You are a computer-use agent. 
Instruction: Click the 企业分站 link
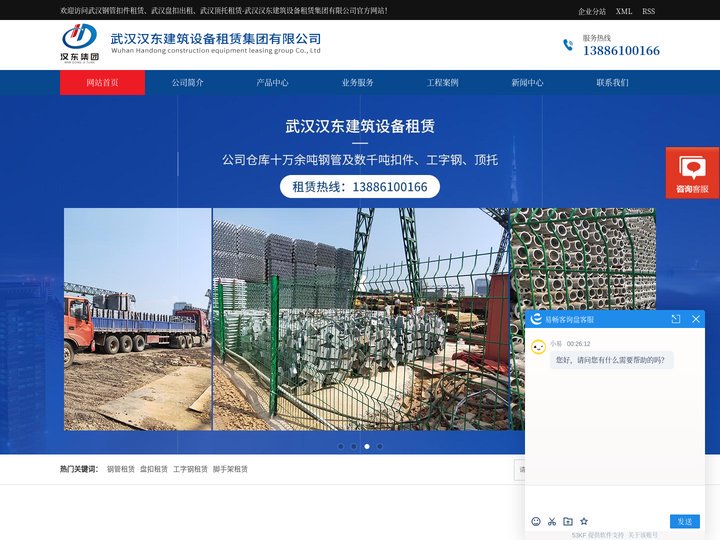coord(592,11)
